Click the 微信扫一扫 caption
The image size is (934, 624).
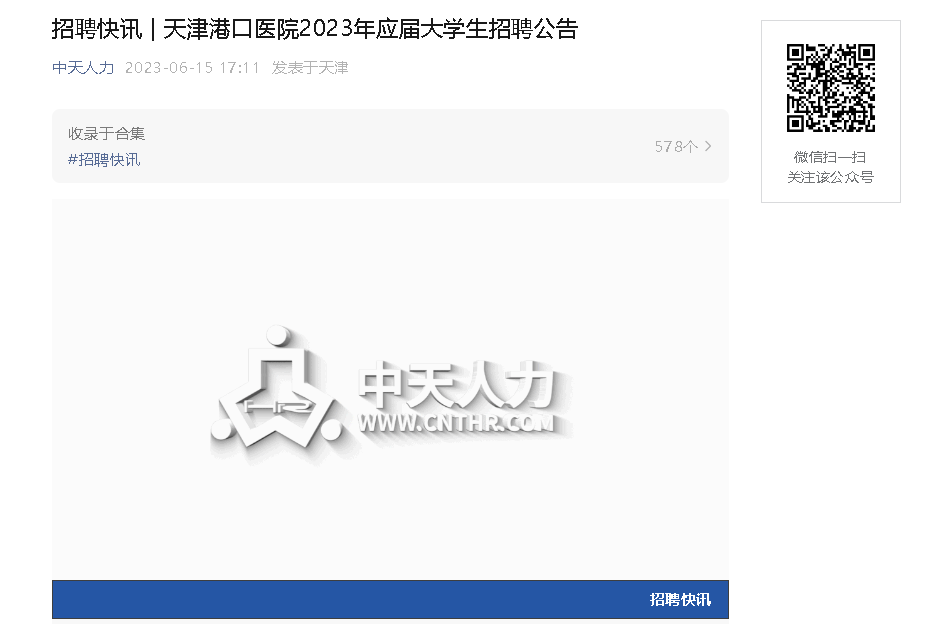830,157
